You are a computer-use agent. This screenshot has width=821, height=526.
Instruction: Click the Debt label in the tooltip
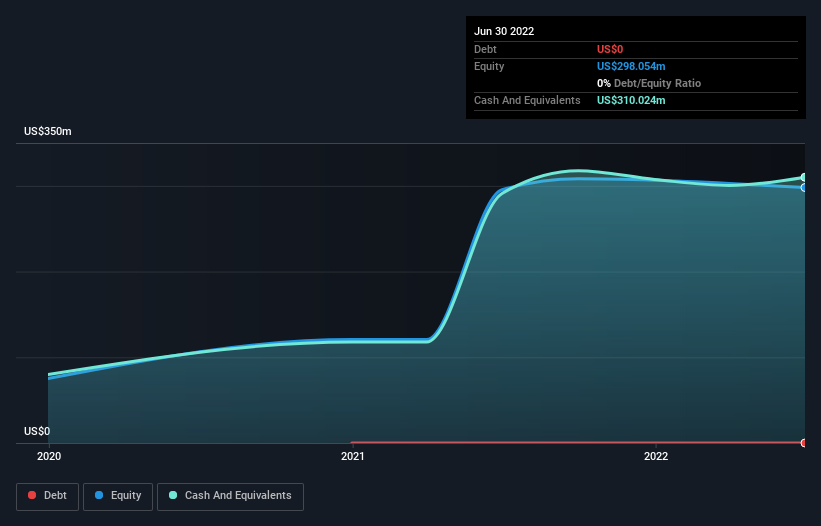pos(485,49)
